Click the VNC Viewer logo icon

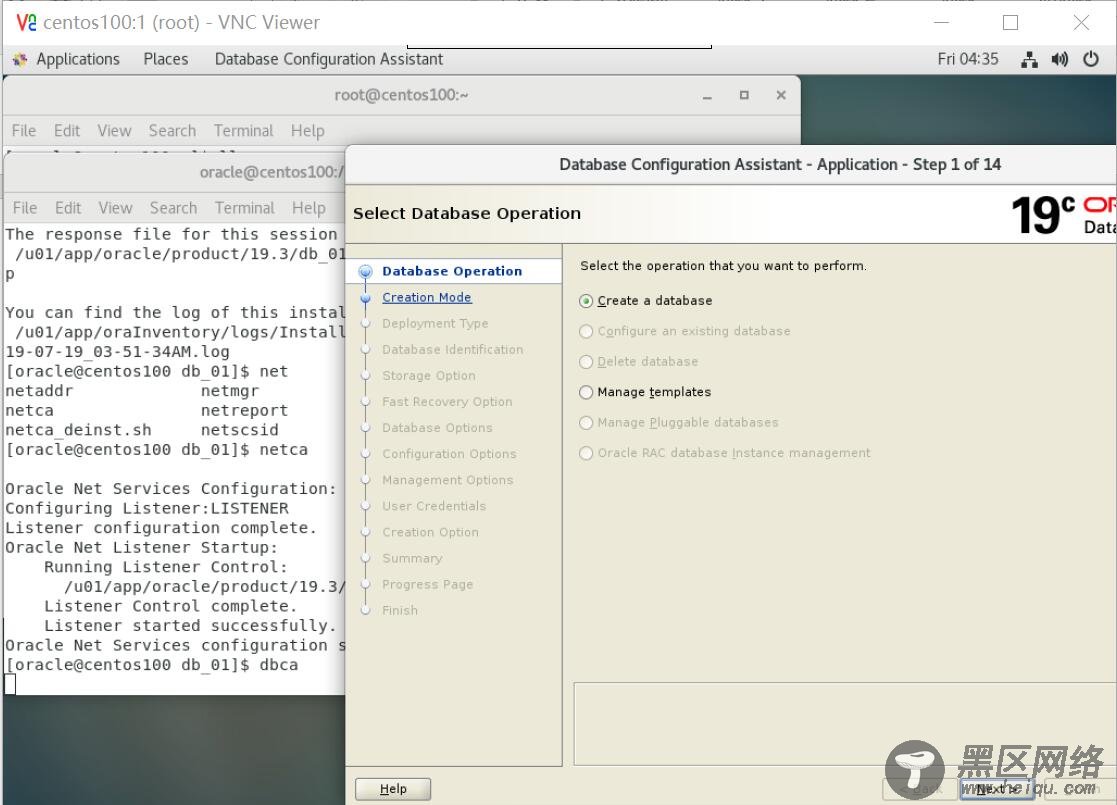[26, 23]
